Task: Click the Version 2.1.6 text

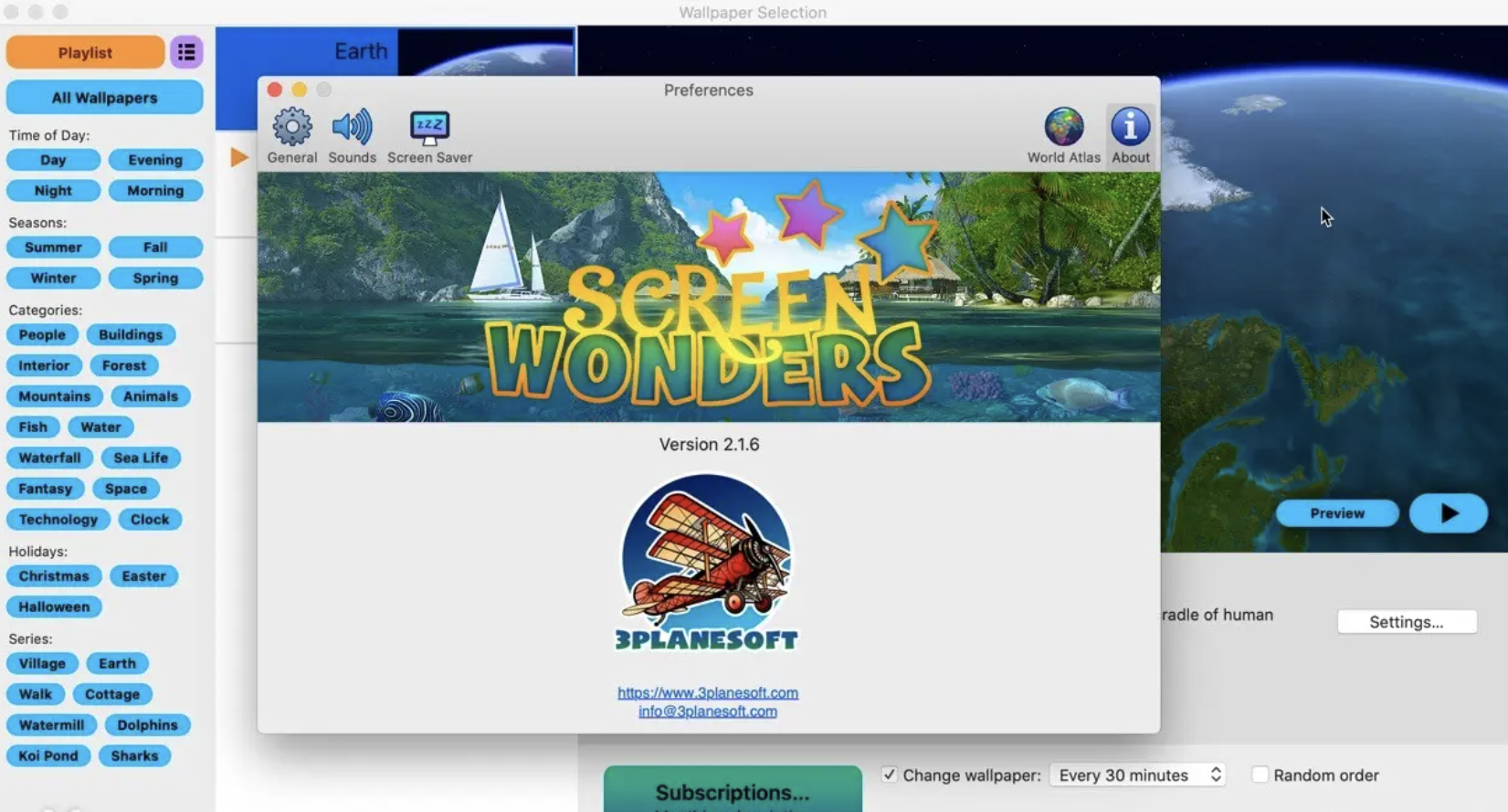Action: tap(709, 445)
